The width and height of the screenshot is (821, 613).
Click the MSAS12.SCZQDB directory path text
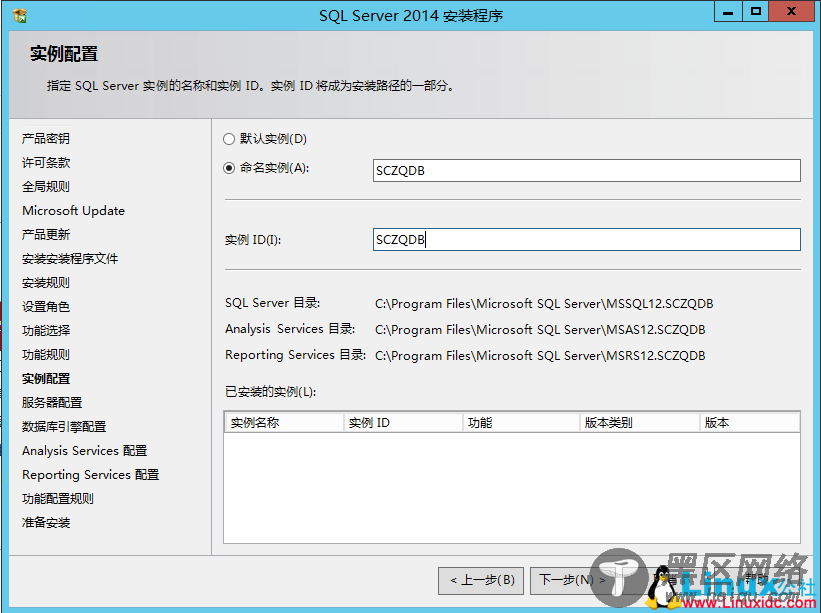pos(540,330)
